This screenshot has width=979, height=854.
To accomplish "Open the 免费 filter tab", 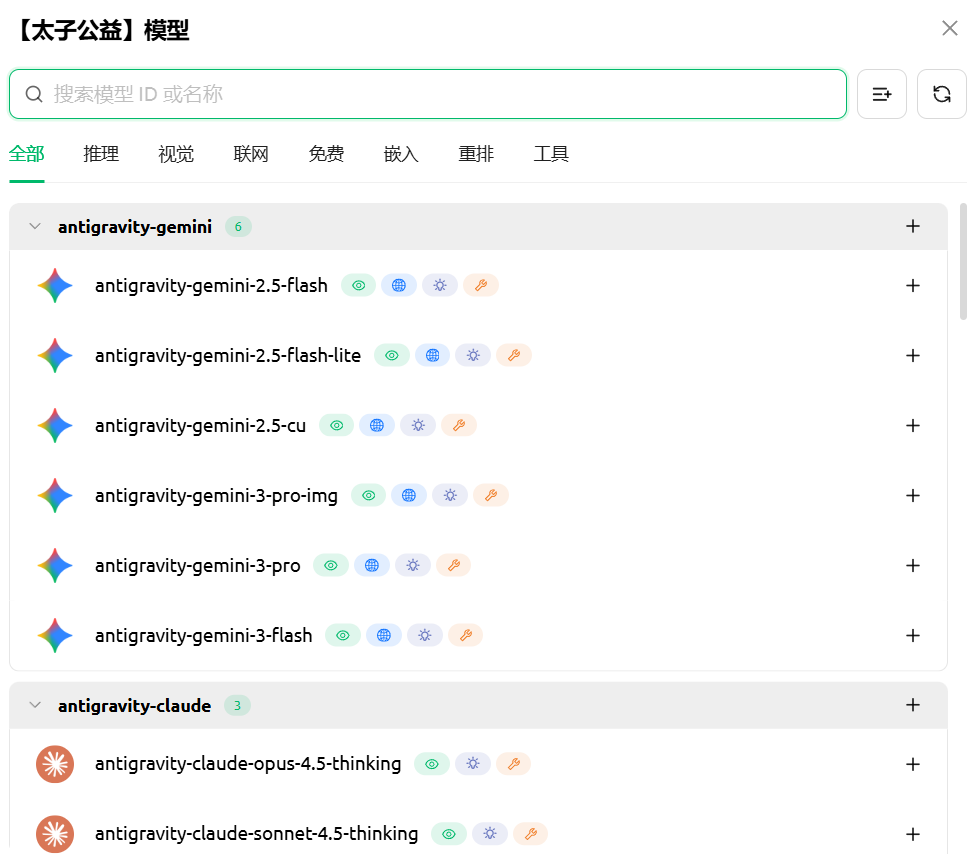I will pyautogui.click(x=326, y=154).
